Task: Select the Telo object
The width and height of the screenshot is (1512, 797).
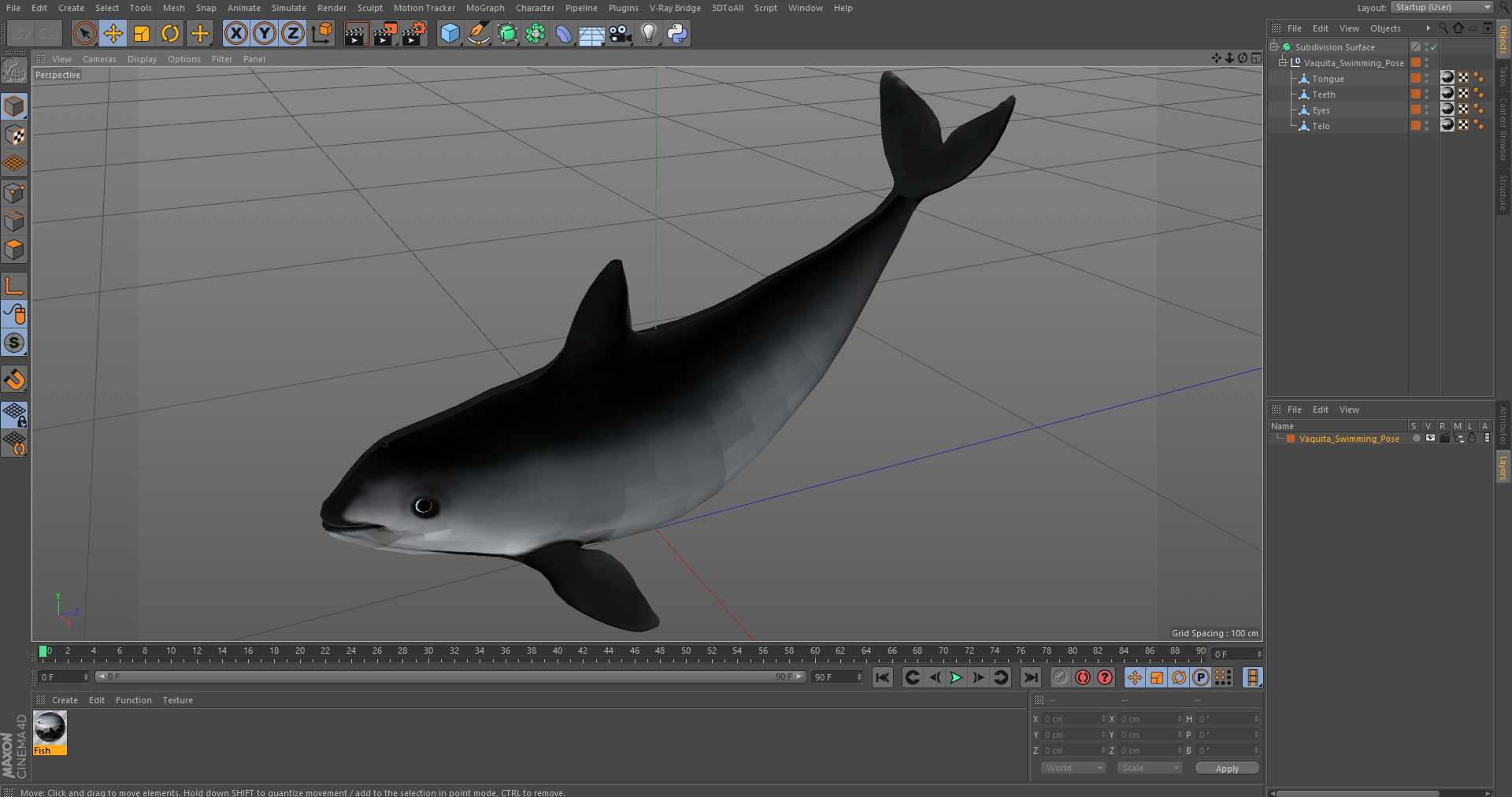Action: coord(1321,126)
